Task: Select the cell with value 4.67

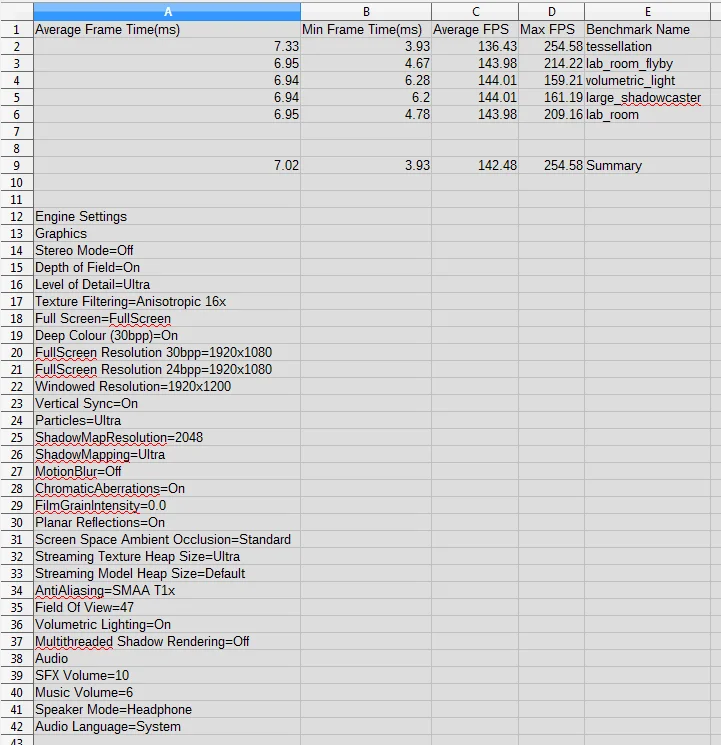Action: 366,63
